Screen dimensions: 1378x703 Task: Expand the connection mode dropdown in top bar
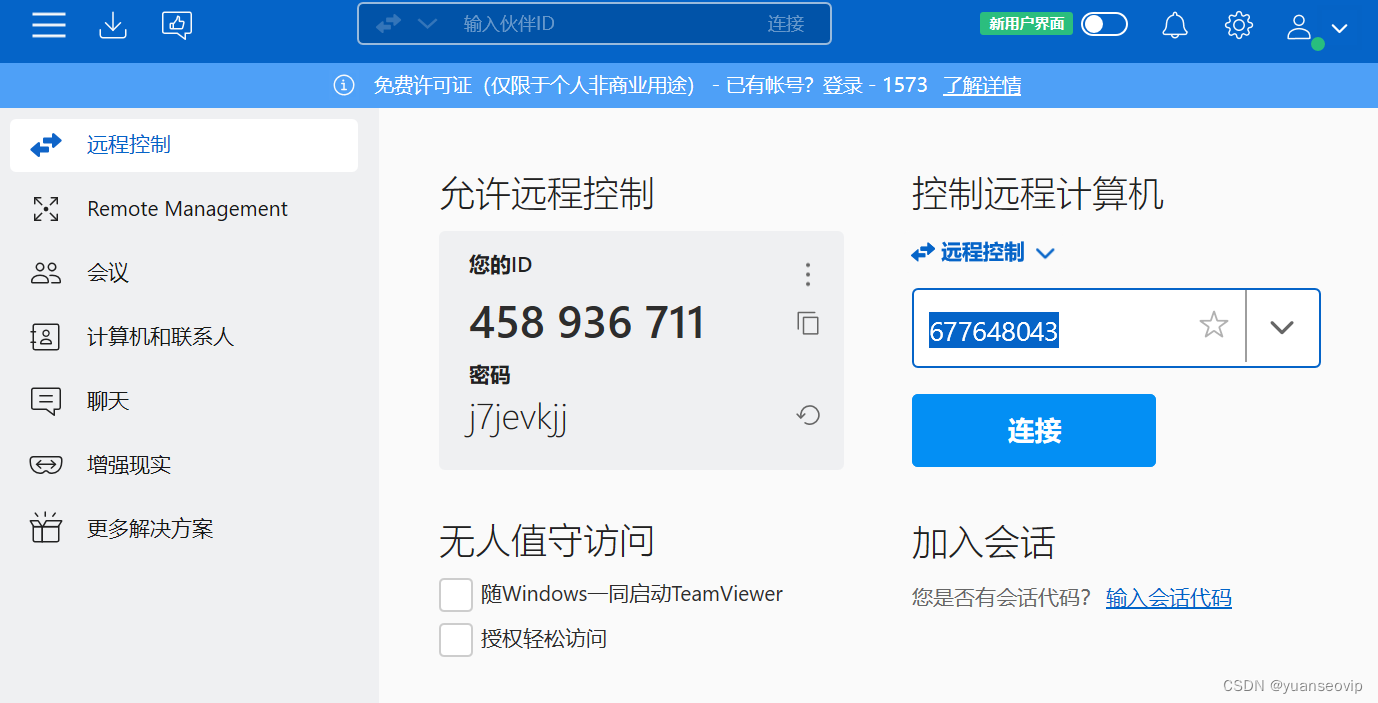(x=427, y=24)
